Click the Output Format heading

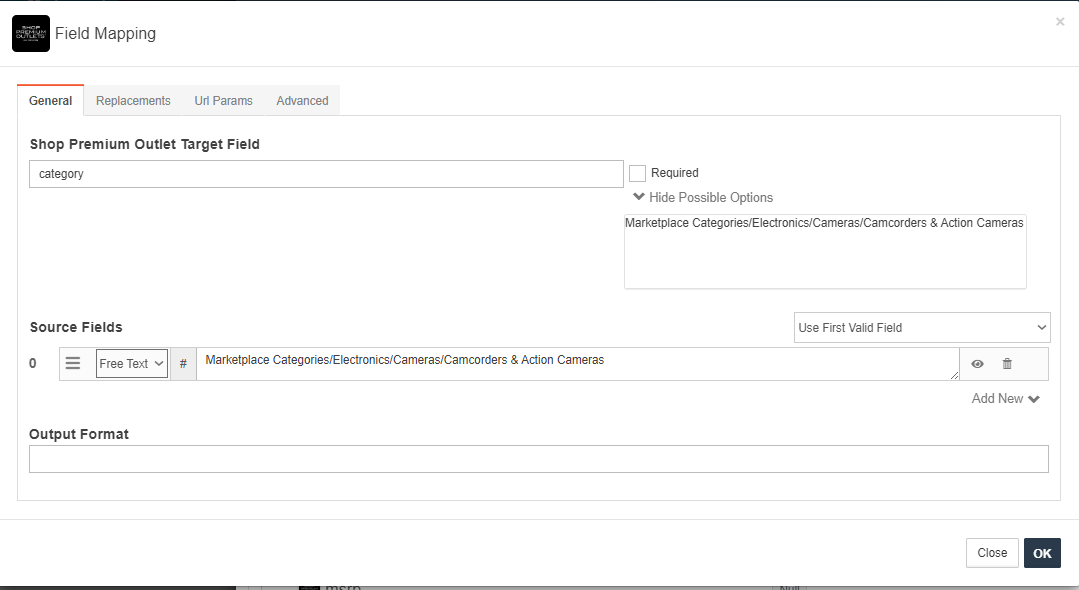click(x=78, y=434)
